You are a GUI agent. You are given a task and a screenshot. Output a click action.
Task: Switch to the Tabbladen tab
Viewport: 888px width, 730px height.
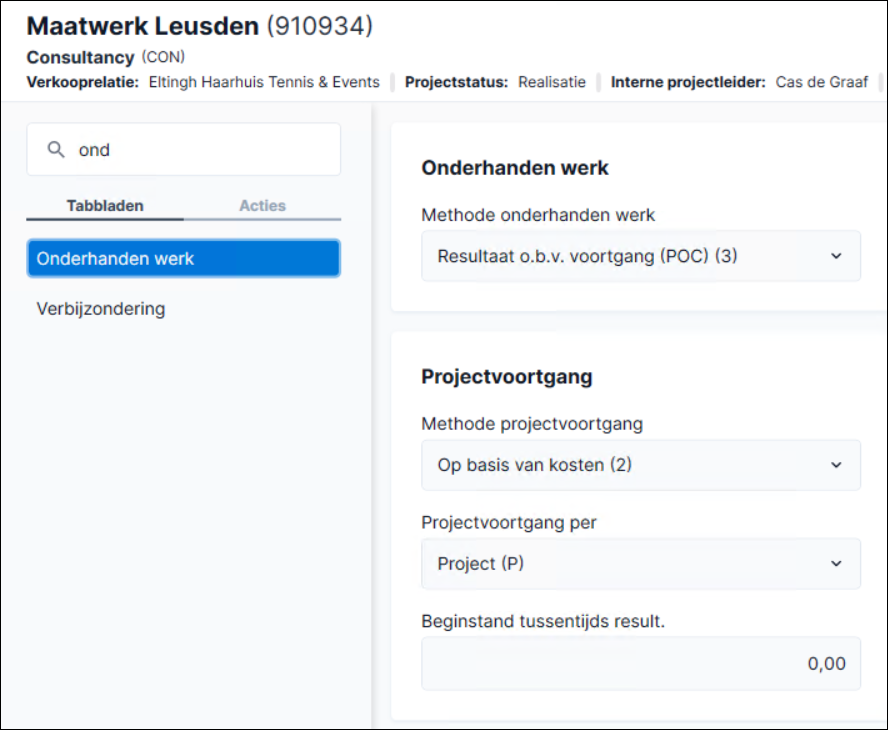point(105,206)
